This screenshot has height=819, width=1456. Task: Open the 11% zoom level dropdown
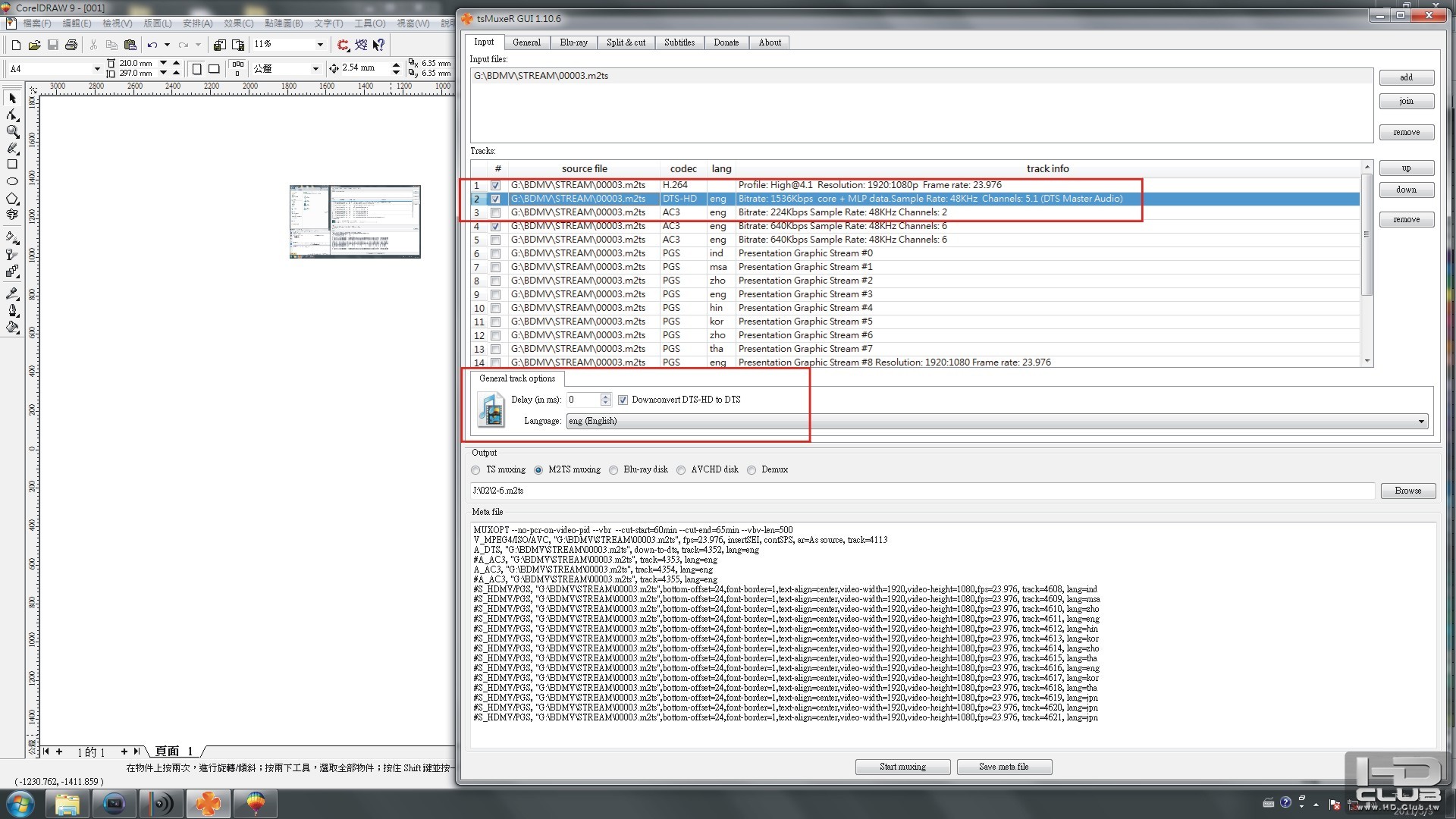tap(319, 45)
